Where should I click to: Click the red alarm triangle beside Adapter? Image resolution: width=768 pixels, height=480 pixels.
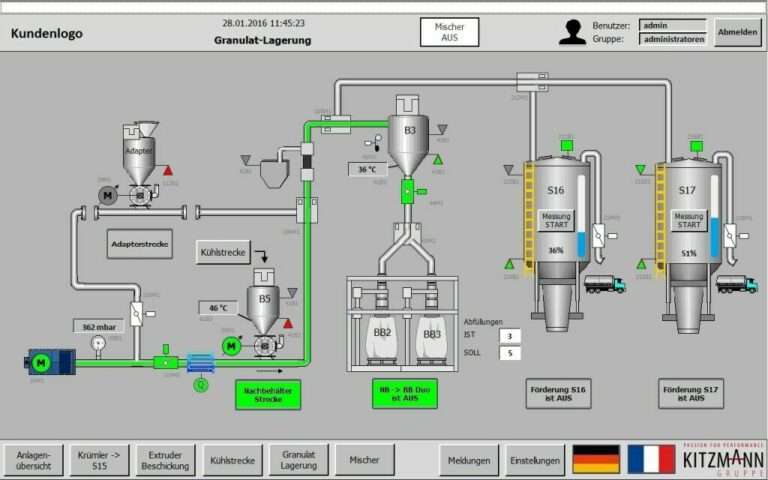168,170
